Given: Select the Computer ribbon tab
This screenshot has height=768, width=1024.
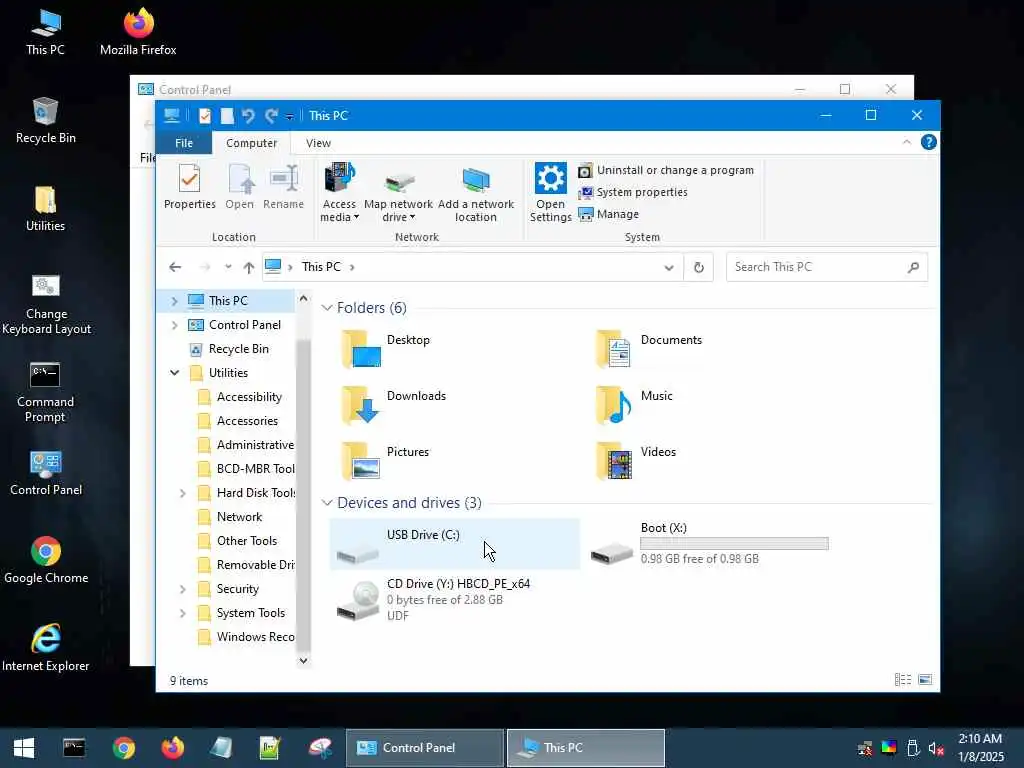Looking at the screenshot, I should [251, 142].
